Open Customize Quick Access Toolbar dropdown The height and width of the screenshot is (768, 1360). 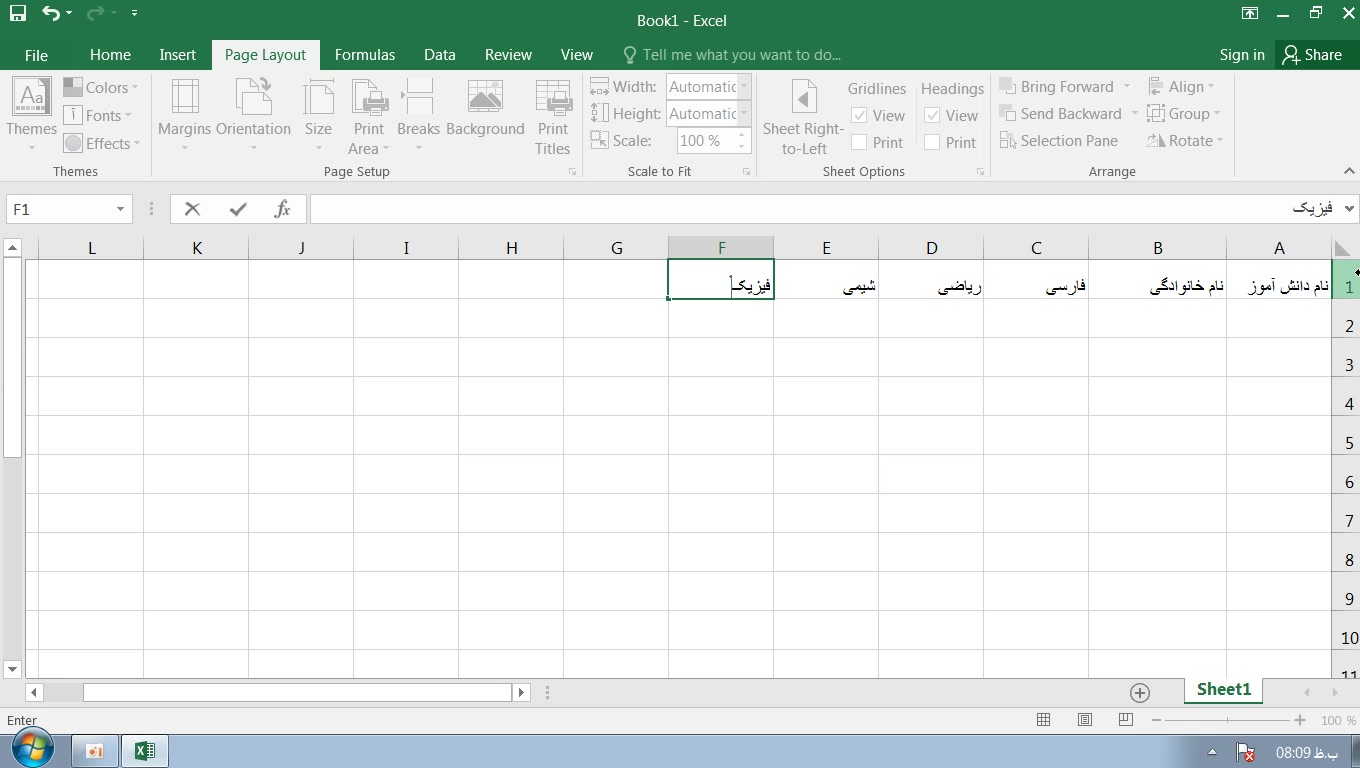134,13
